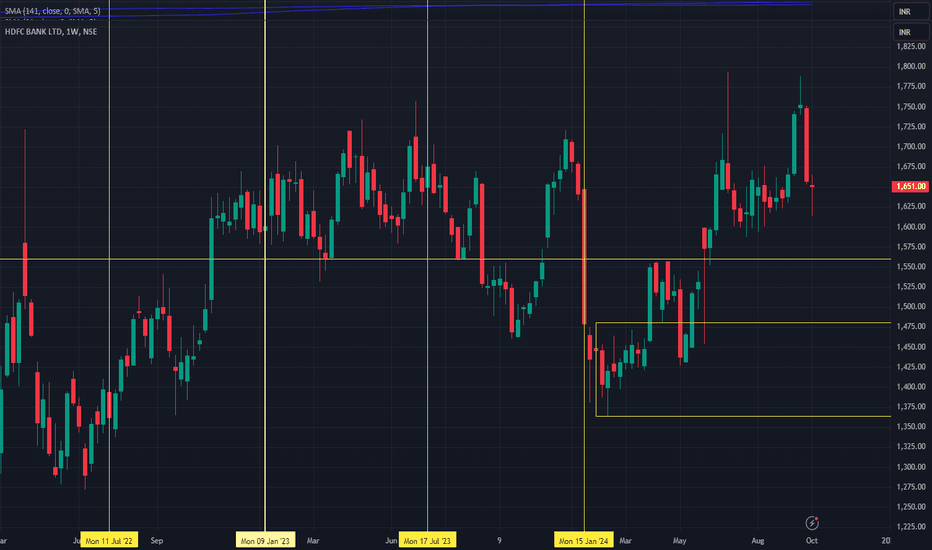Screen dimensions: 932x550
Task: Open the INR currency selector beside HDFC BANK legend
Action: [x=911, y=32]
